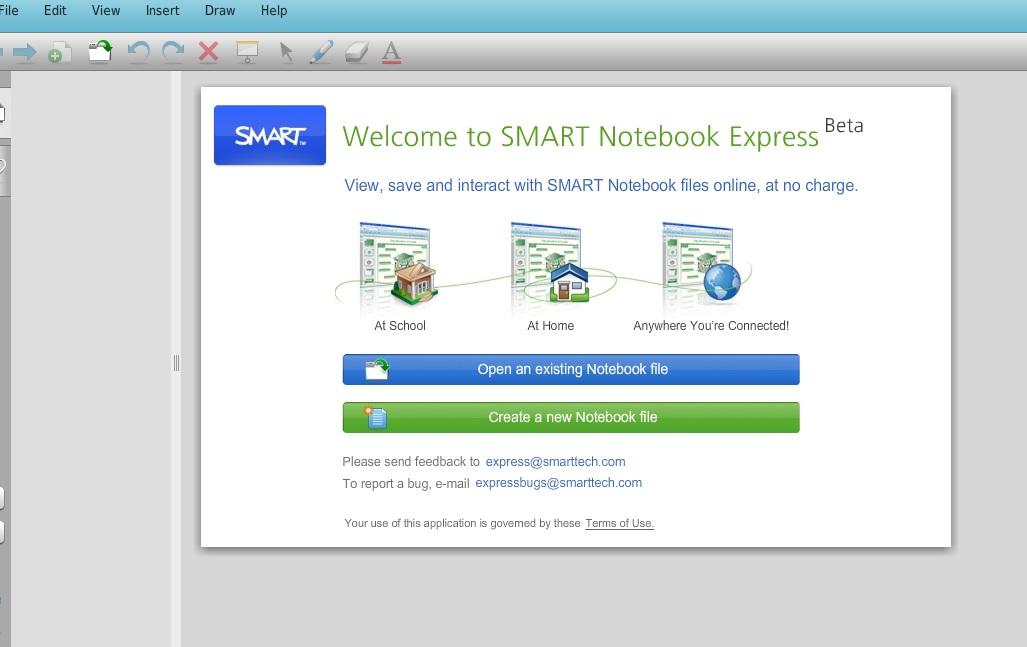Select the Eraser tool
Screen dimensions: 1027x647
[x=356, y=52]
